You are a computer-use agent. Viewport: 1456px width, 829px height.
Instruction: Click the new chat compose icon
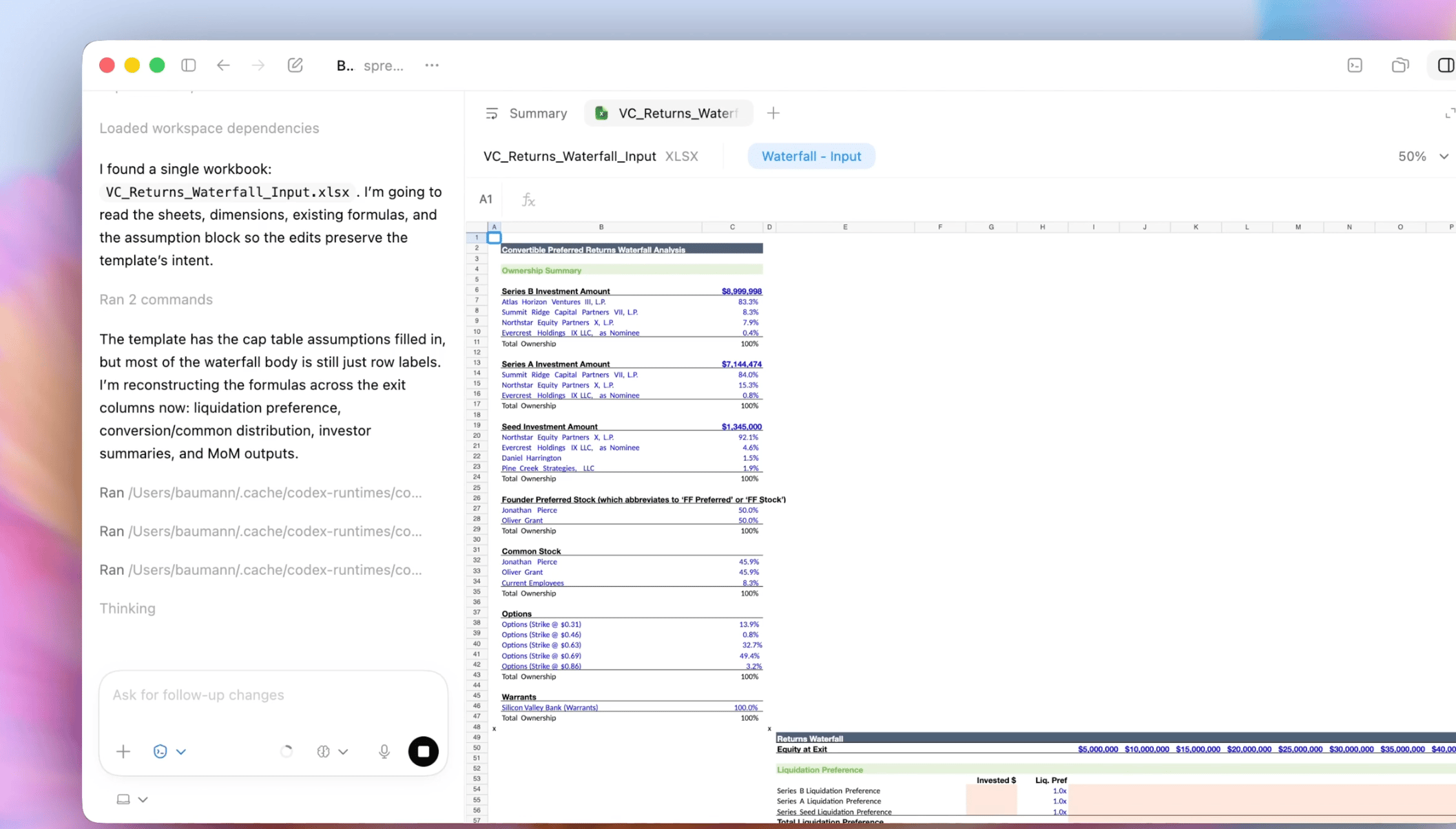point(295,65)
